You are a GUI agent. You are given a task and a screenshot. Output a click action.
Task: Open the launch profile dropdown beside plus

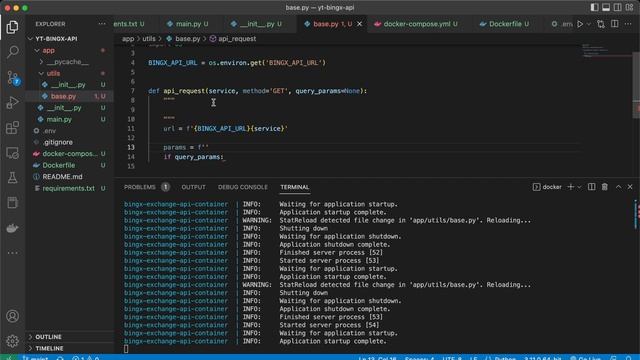(579, 187)
